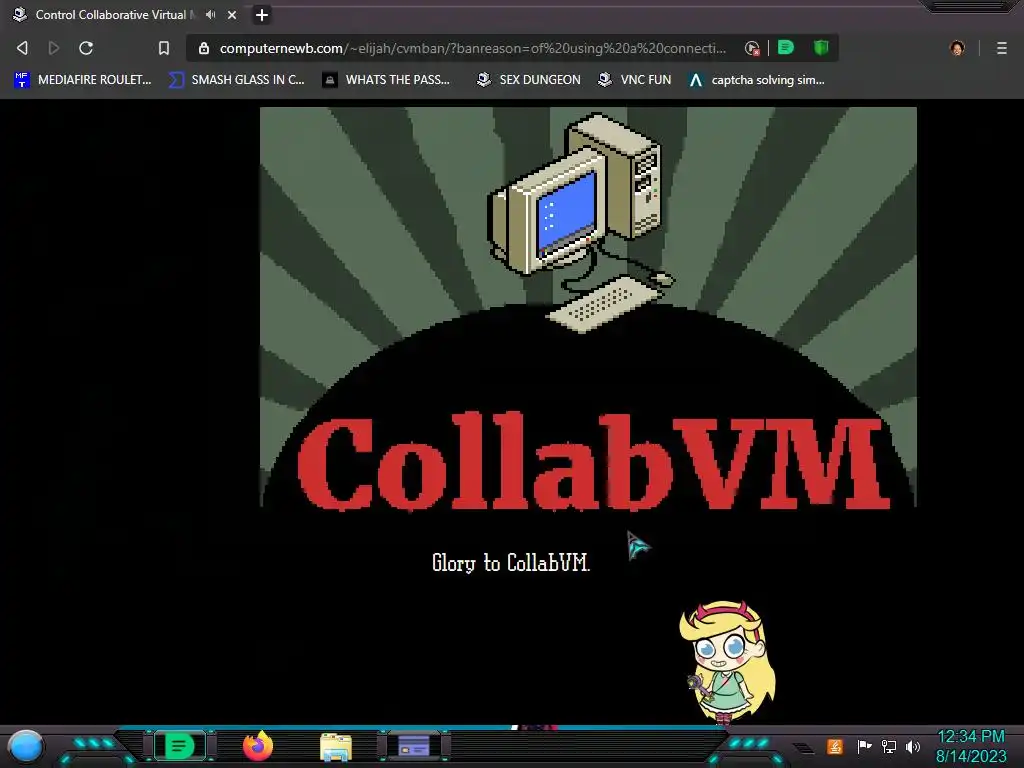Screen dimensions: 1024x768
Task: Go back to the previous page
Action: [x=22, y=48]
